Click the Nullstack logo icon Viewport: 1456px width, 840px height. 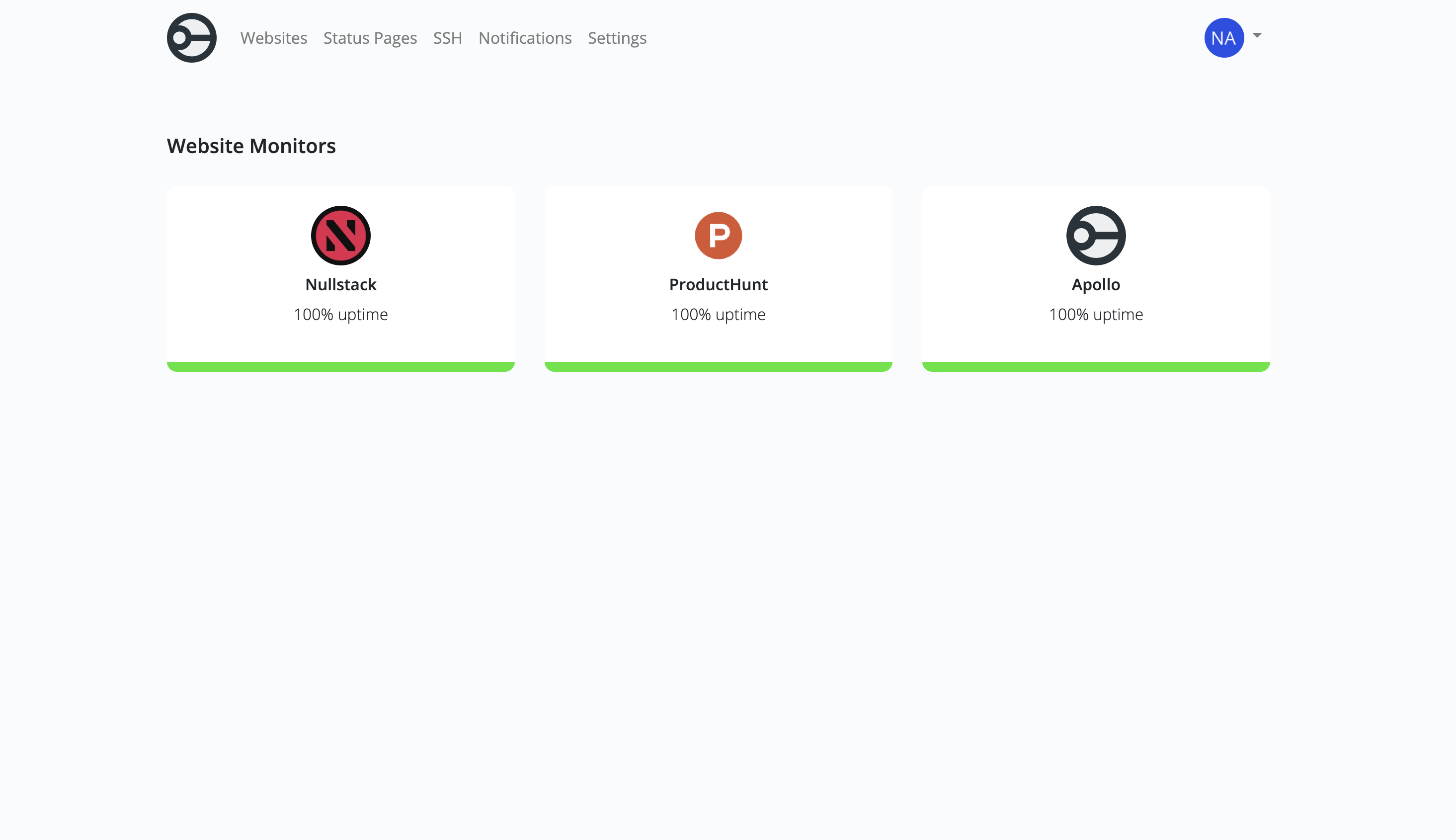click(x=341, y=236)
